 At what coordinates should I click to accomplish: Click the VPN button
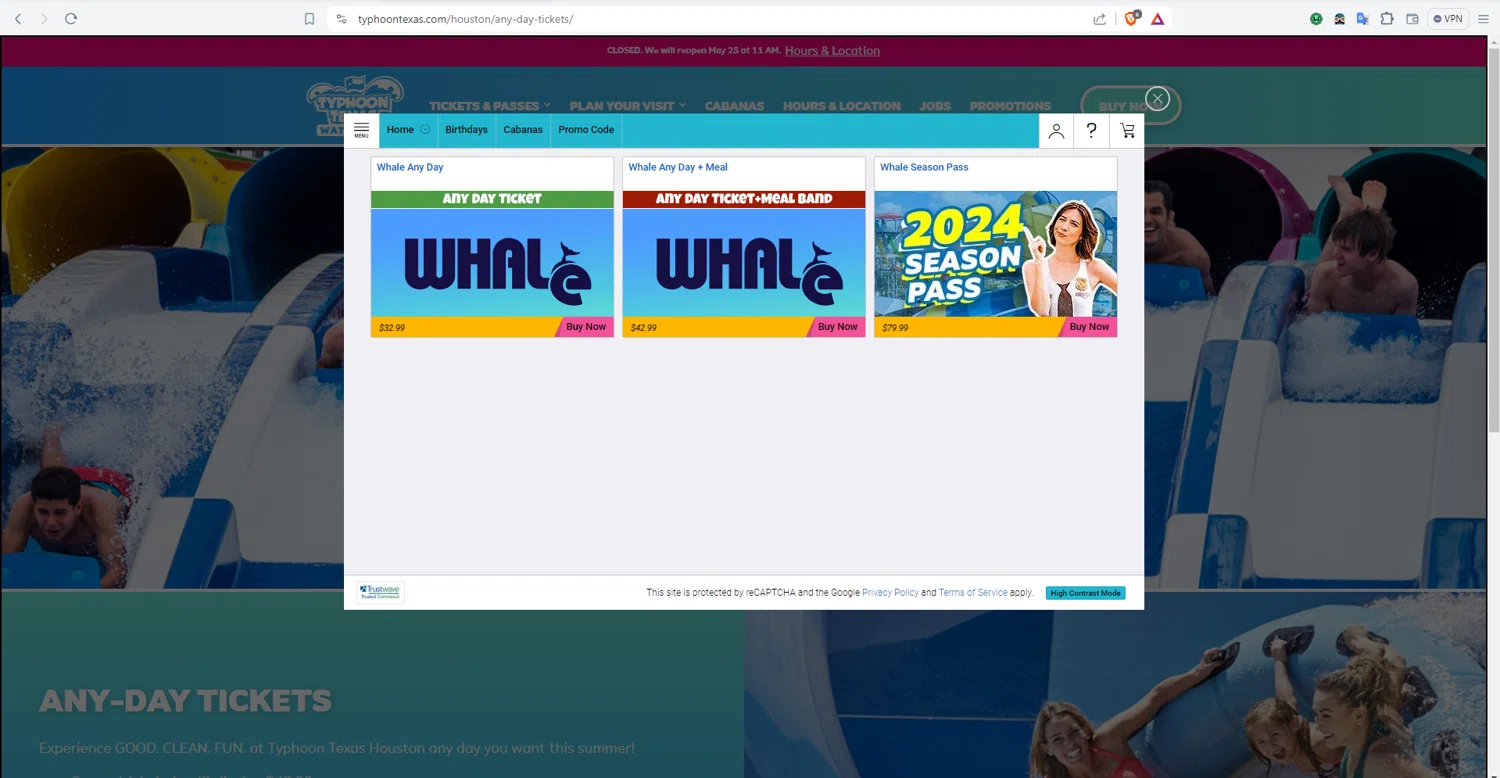[1448, 19]
